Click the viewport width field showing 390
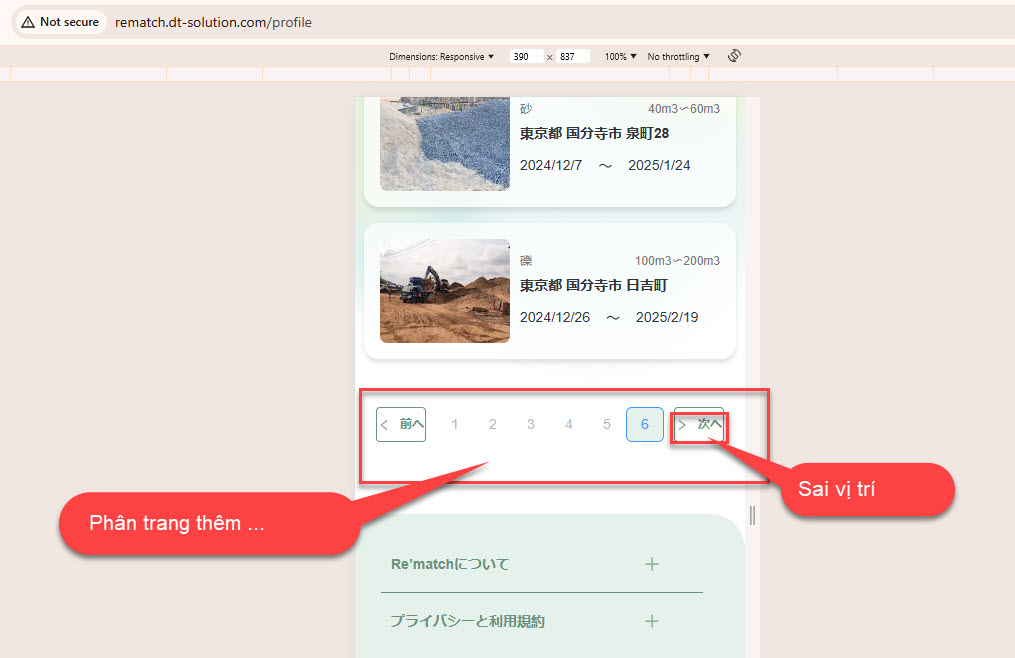The image size is (1015, 658). 526,57
